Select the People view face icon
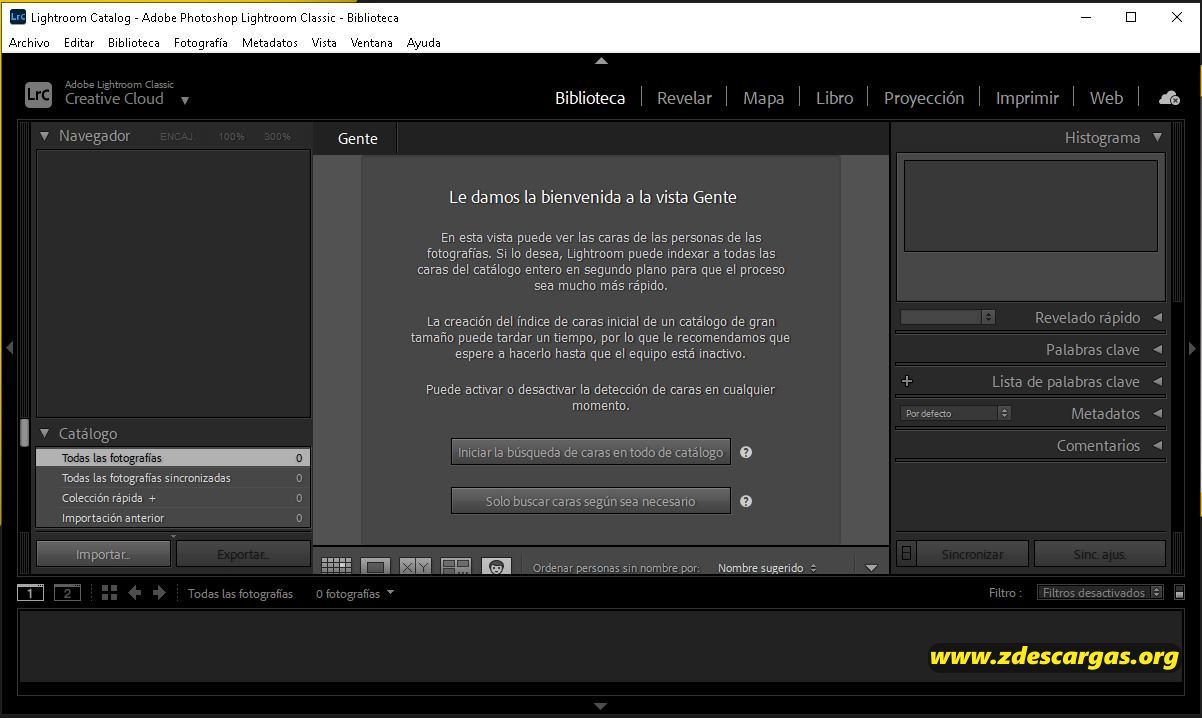 (x=496, y=566)
